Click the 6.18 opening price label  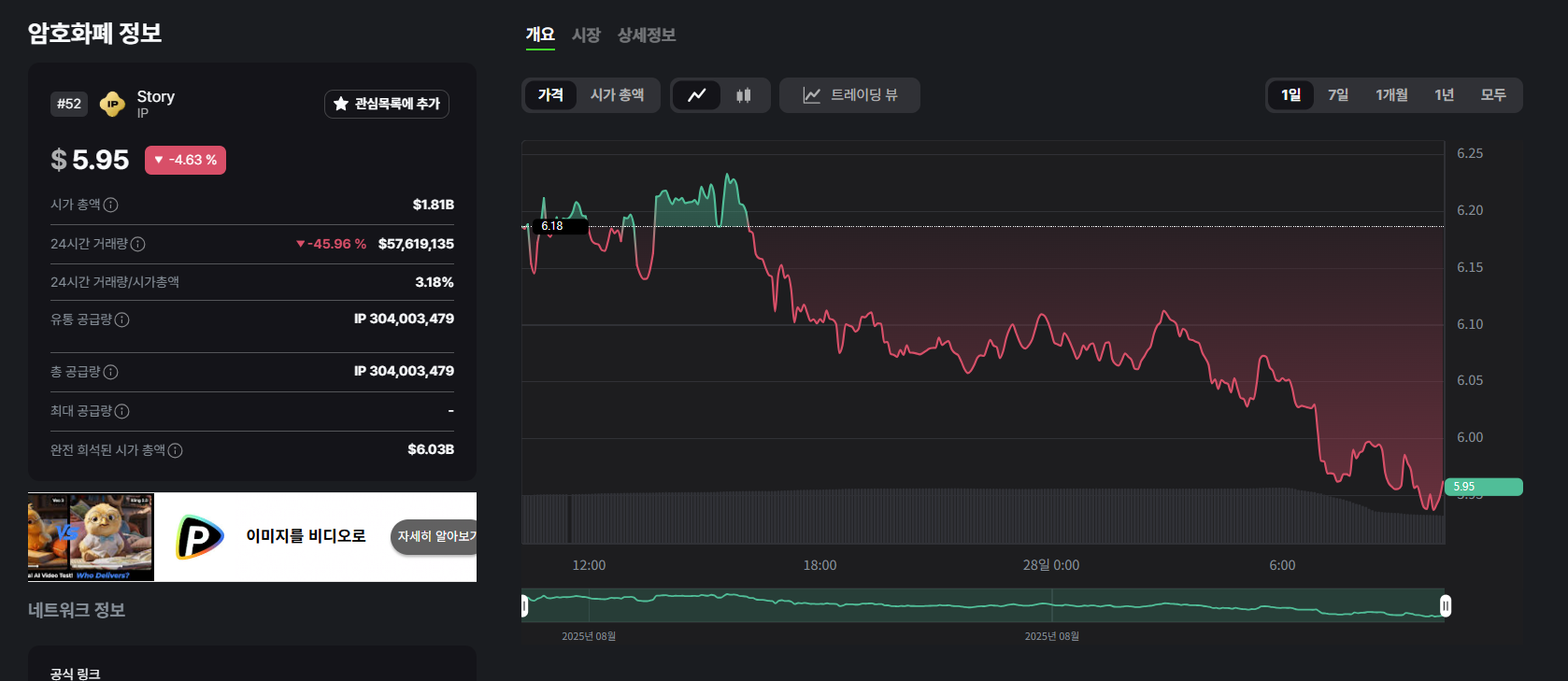coord(559,226)
